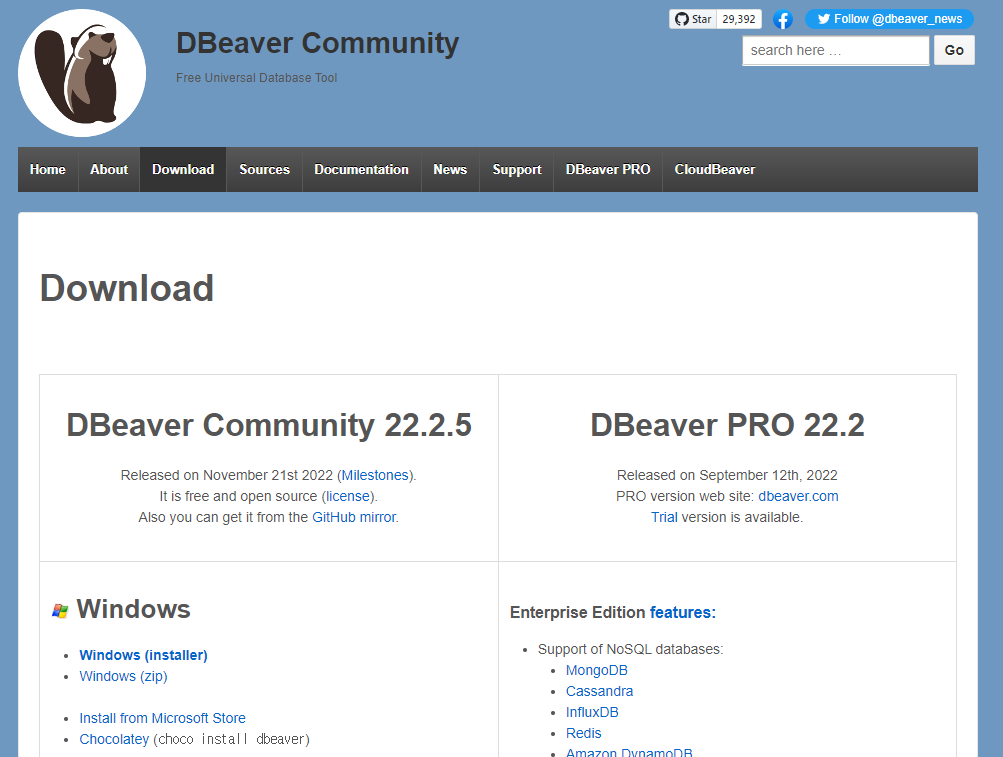Screen dimensions: 1003x757
Task: Open the Facebook icon link
Action: point(782,20)
